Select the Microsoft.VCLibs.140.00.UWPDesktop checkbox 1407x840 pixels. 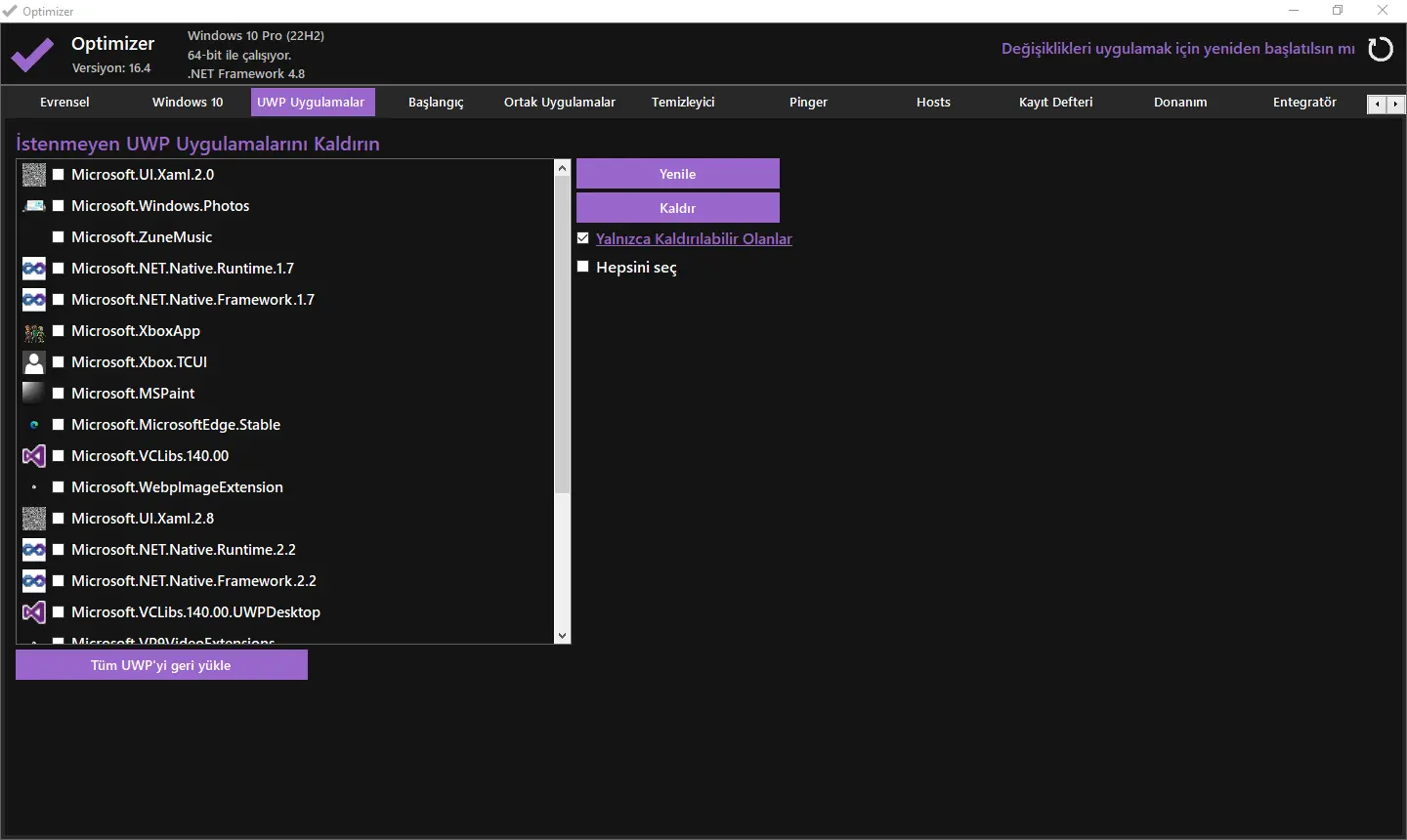[59, 612]
